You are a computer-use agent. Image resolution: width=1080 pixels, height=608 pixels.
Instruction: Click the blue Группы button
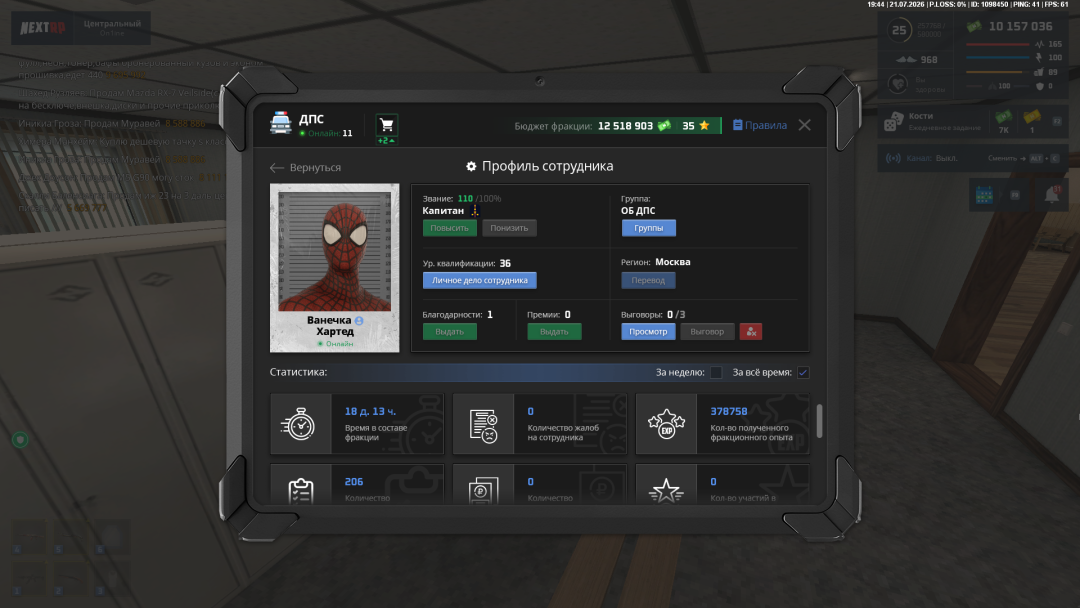click(648, 228)
